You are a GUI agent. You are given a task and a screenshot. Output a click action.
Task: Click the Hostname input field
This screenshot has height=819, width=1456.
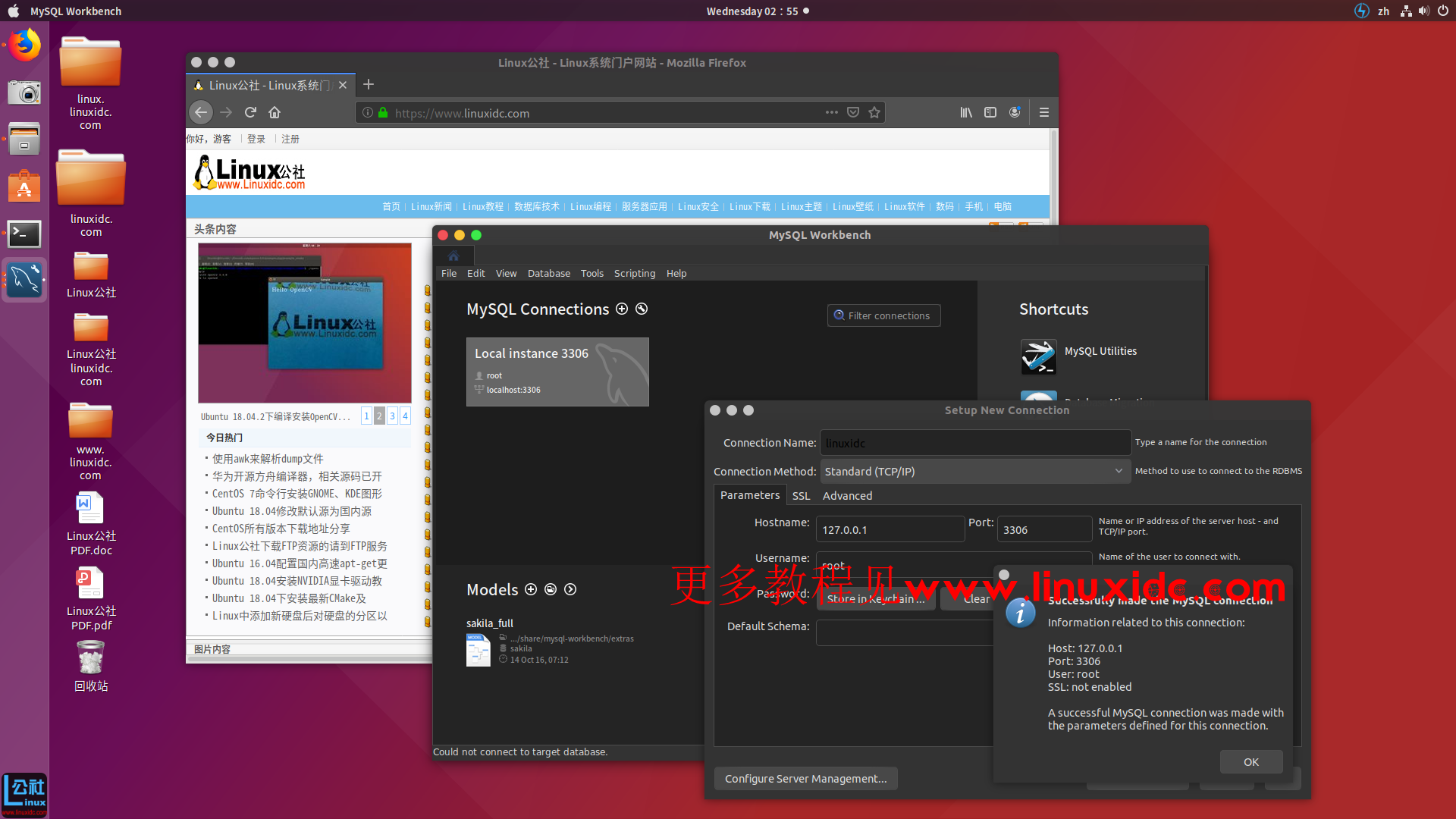coord(890,529)
